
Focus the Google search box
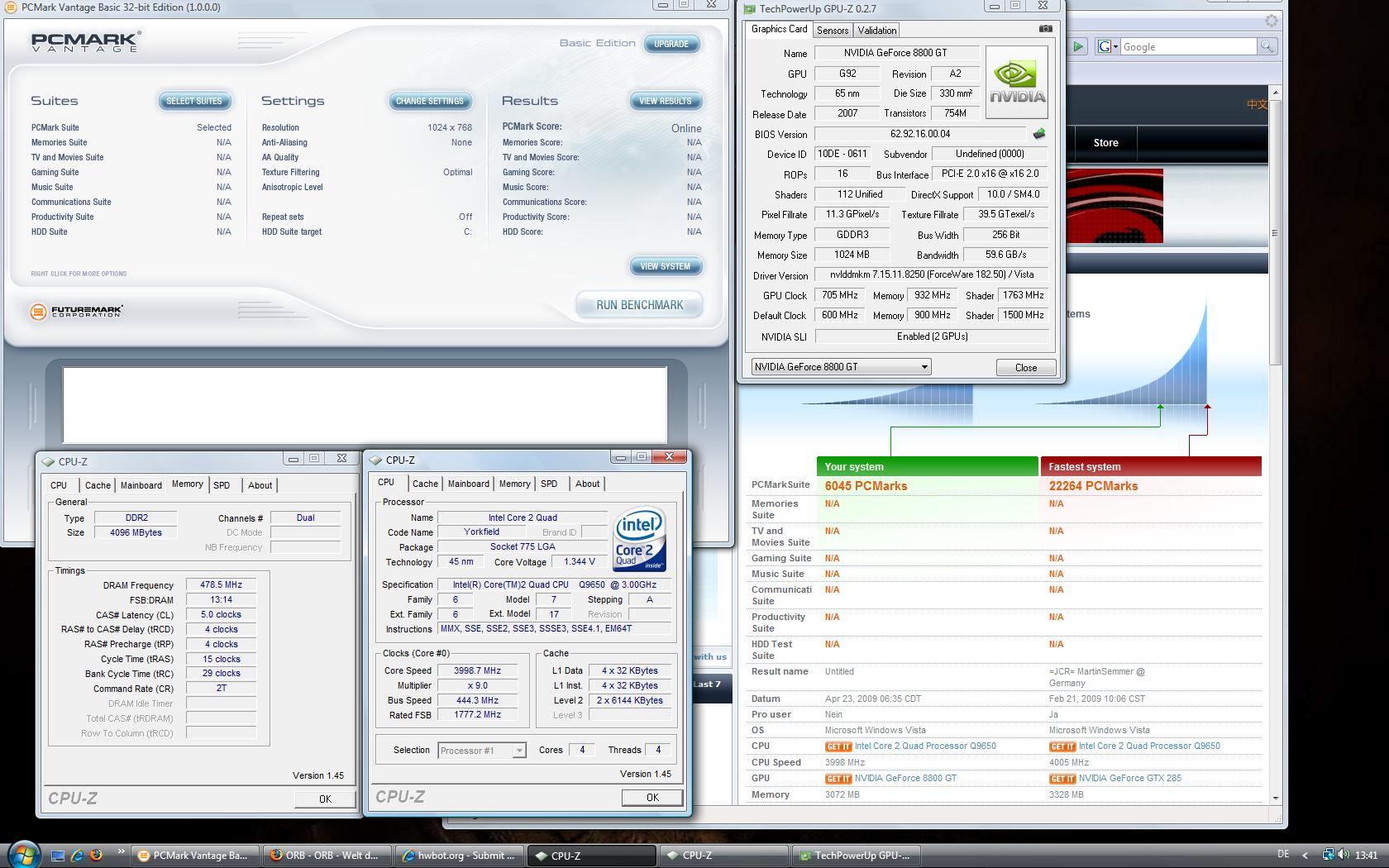tap(1188, 47)
